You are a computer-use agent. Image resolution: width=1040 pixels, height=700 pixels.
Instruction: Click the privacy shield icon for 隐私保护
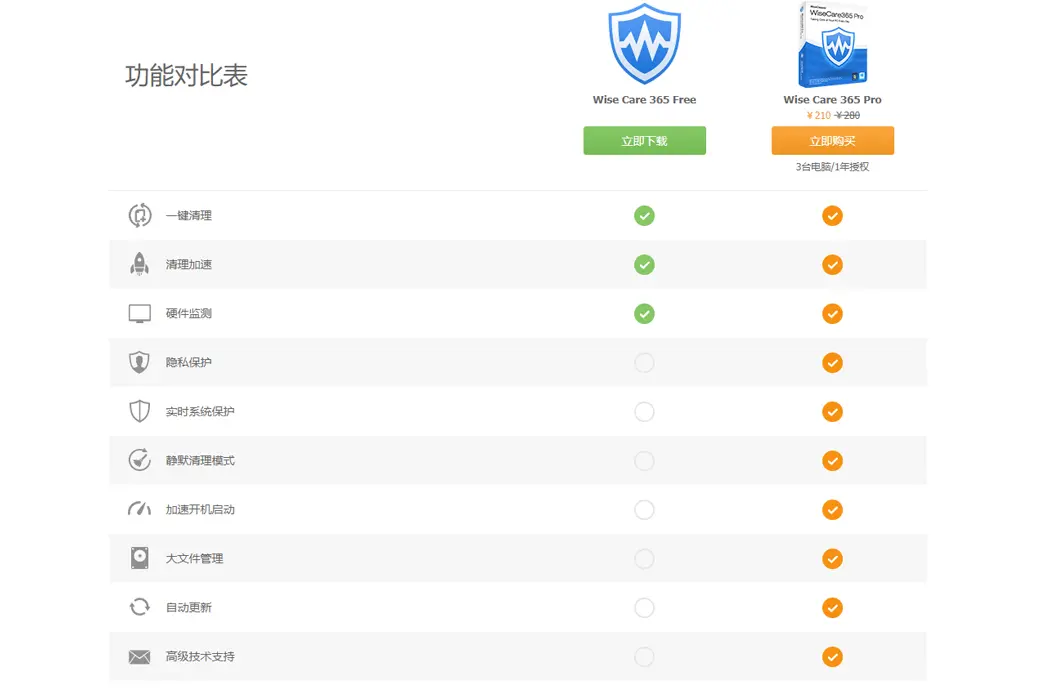[139, 362]
